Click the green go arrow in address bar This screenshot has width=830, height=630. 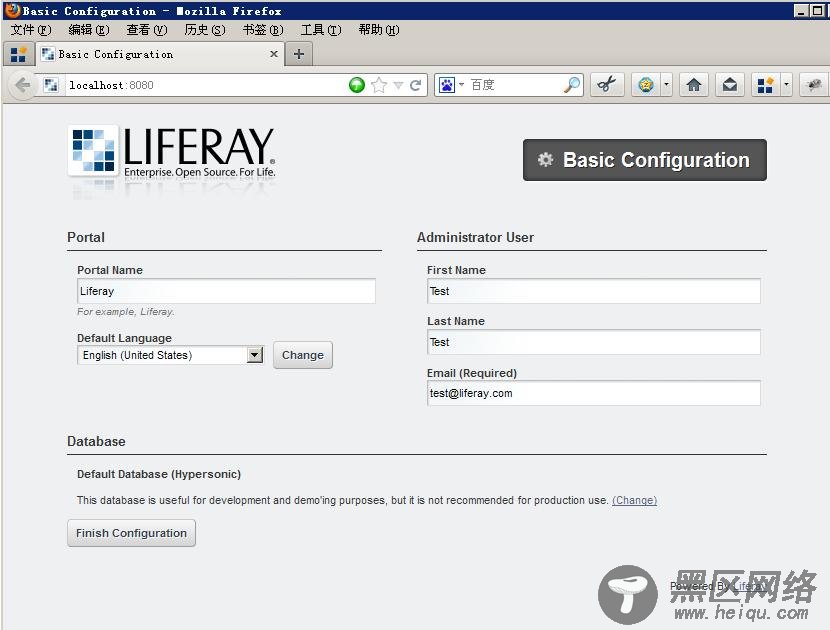click(x=357, y=85)
